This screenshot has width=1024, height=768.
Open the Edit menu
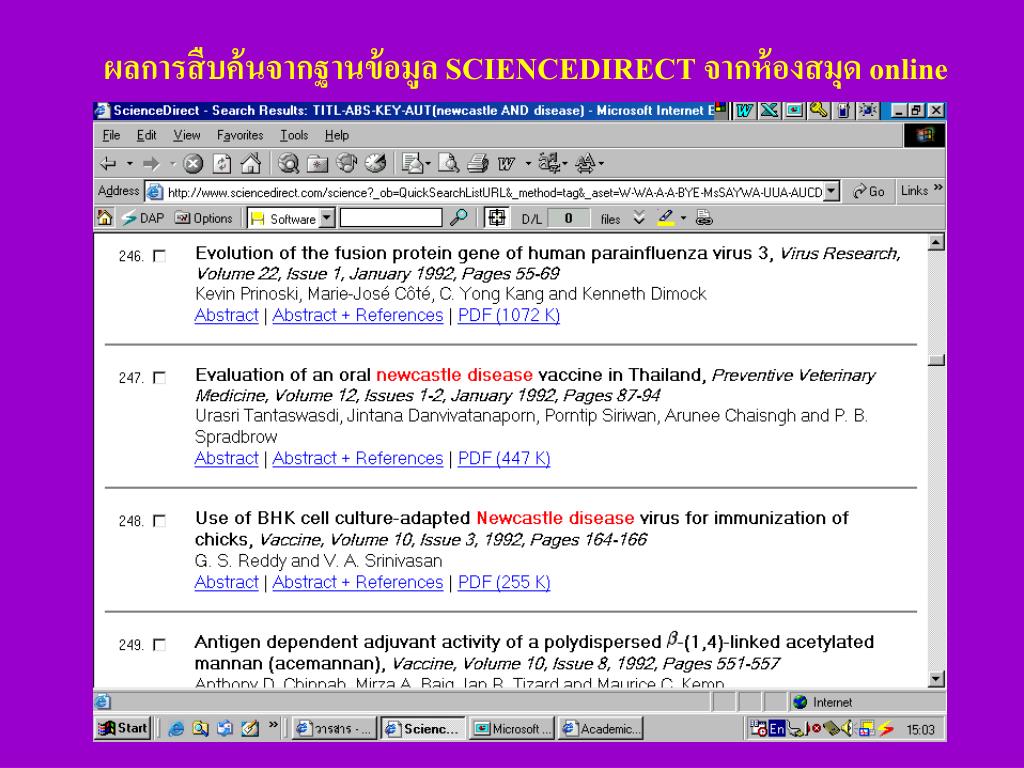tap(146, 135)
